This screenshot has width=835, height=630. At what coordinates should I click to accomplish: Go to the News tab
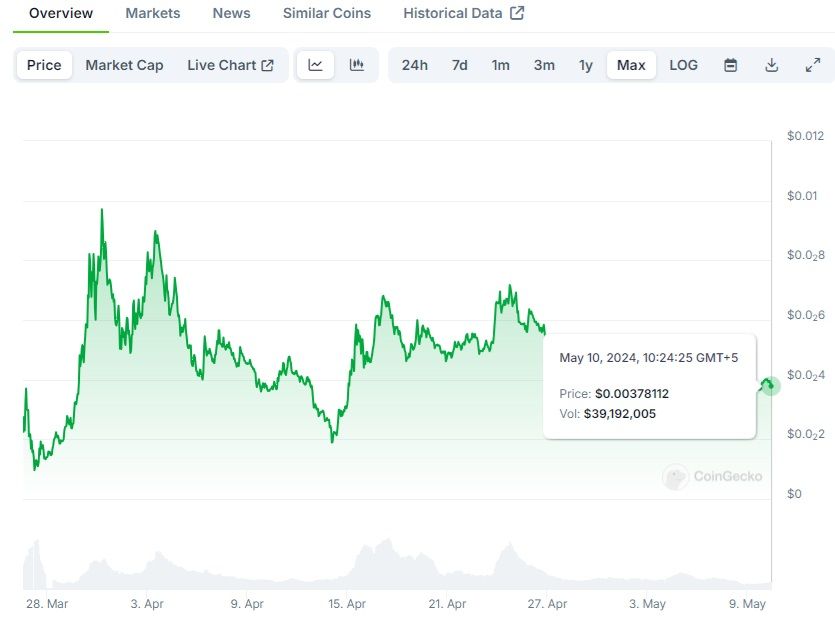[232, 13]
